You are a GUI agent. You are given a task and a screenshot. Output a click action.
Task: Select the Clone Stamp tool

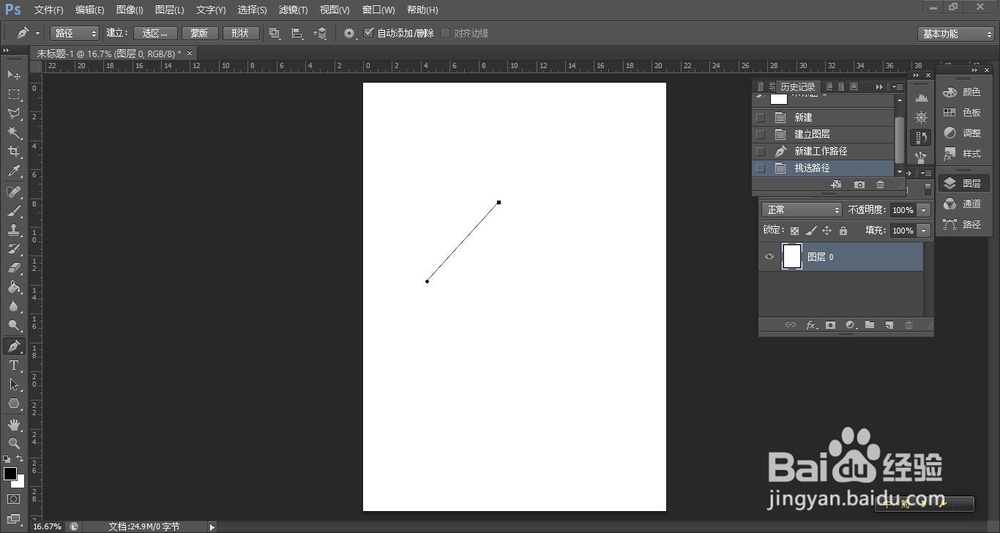pyautogui.click(x=13, y=230)
